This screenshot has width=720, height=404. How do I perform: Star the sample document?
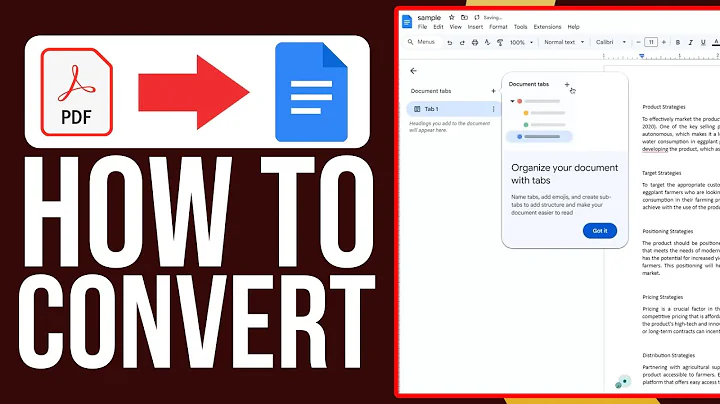[451, 17]
